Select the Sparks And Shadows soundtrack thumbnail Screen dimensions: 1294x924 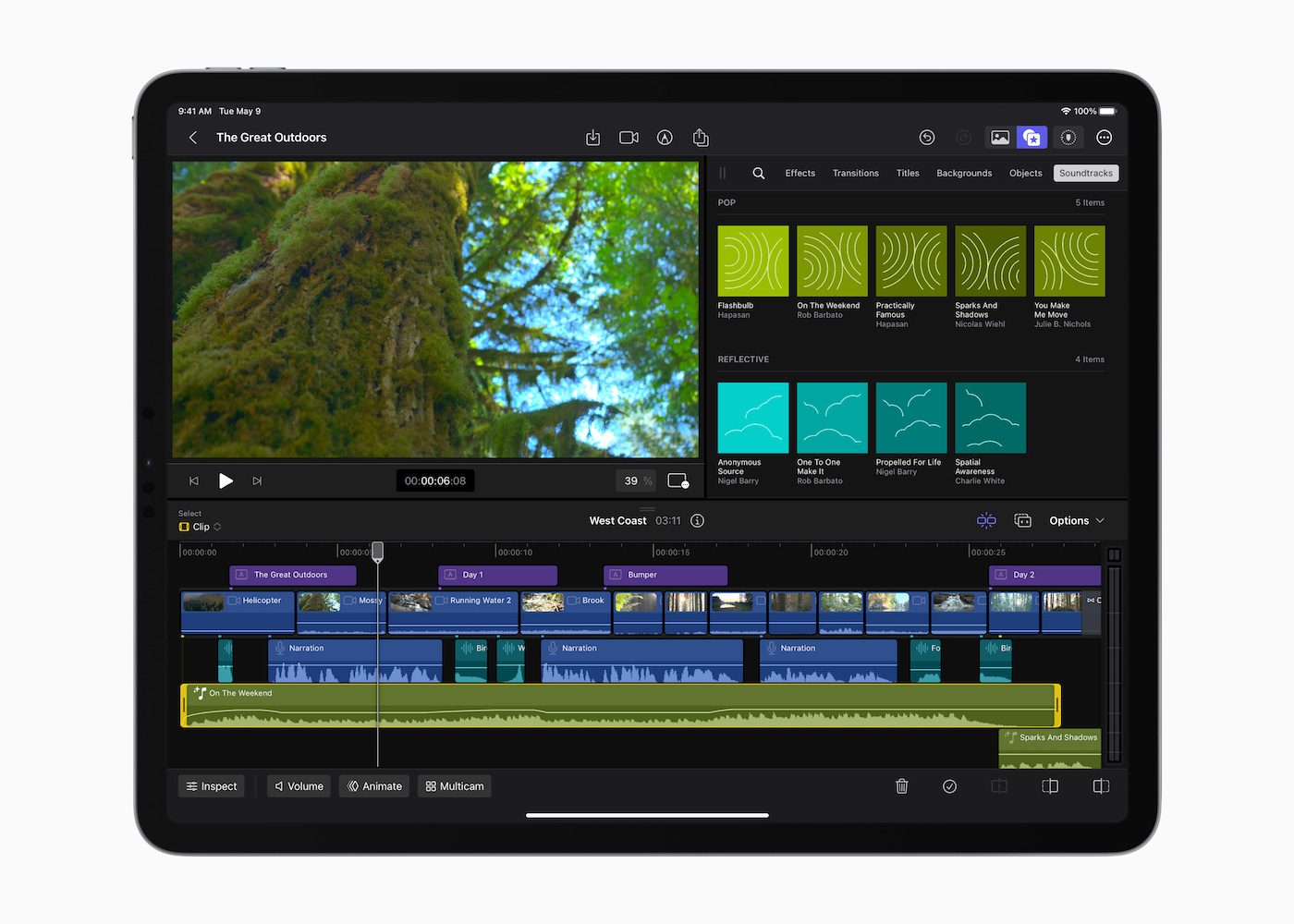tap(989, 260)
